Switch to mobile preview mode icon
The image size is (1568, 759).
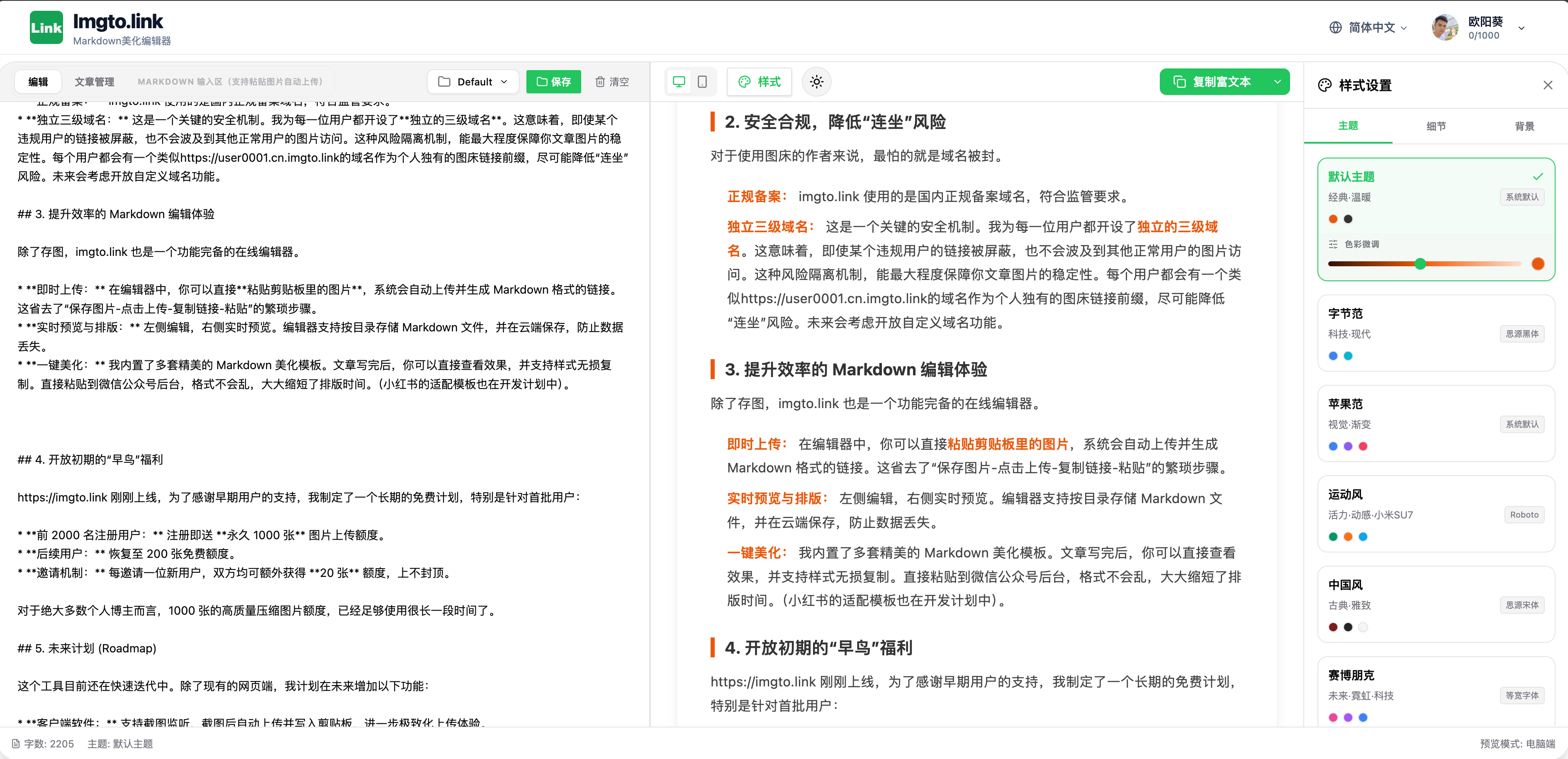click(x=702, y=82)
